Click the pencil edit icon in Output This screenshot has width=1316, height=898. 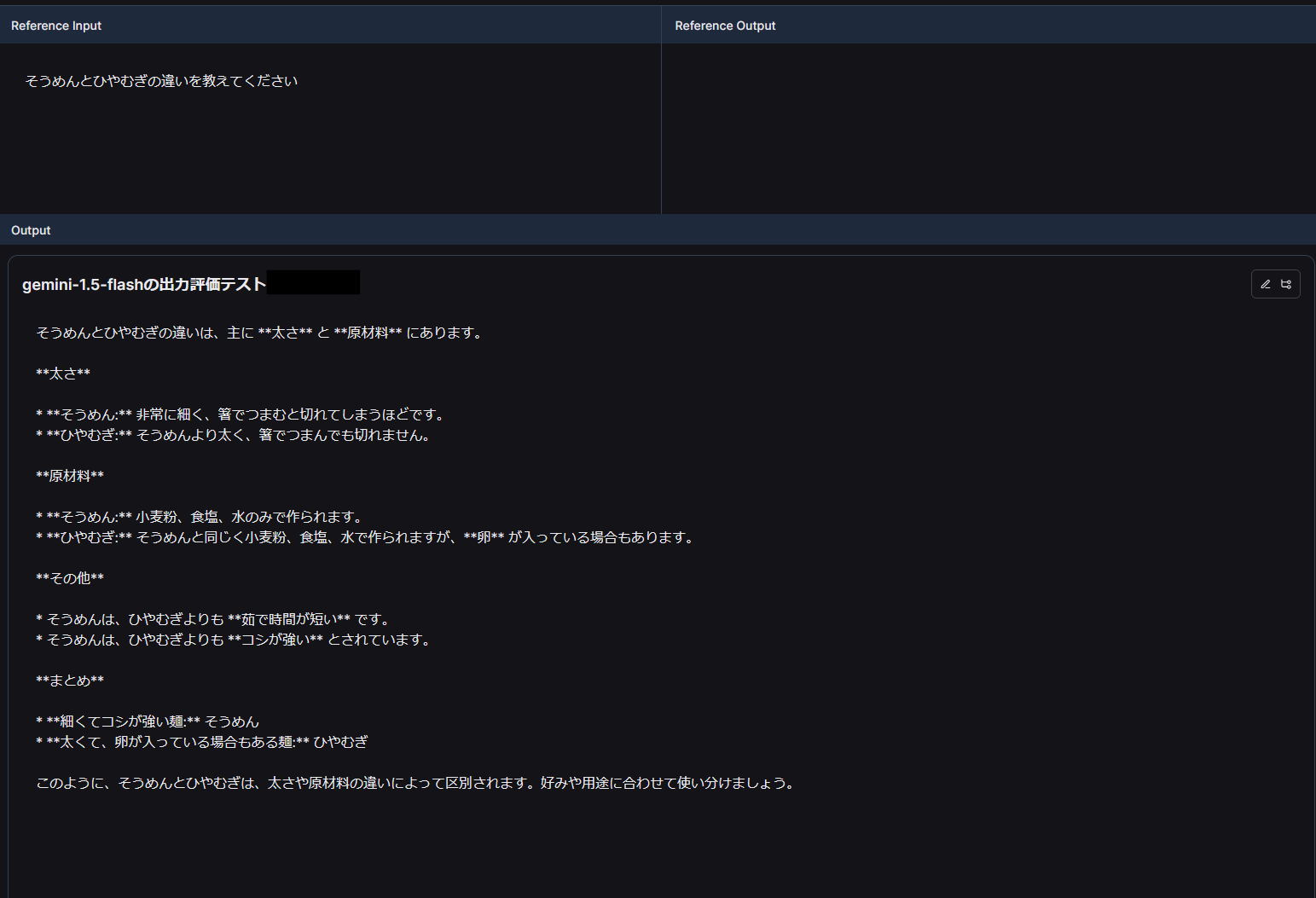1266,285
